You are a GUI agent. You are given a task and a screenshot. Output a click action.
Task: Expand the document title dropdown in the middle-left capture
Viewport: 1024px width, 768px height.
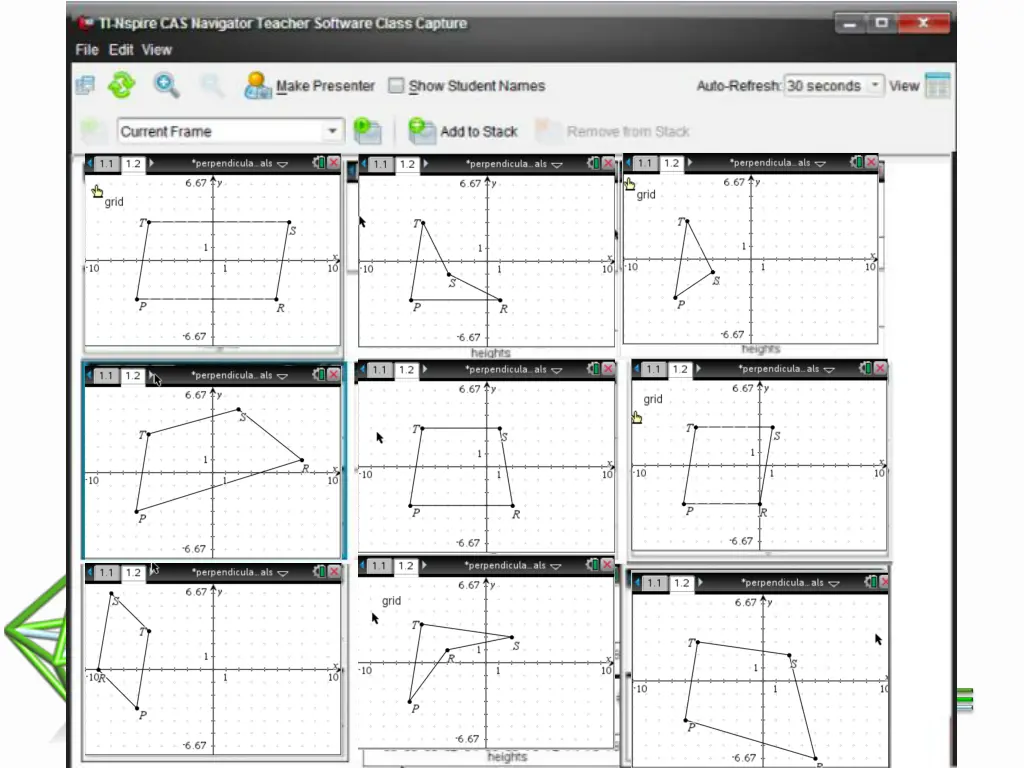click(x=282, y=376)
